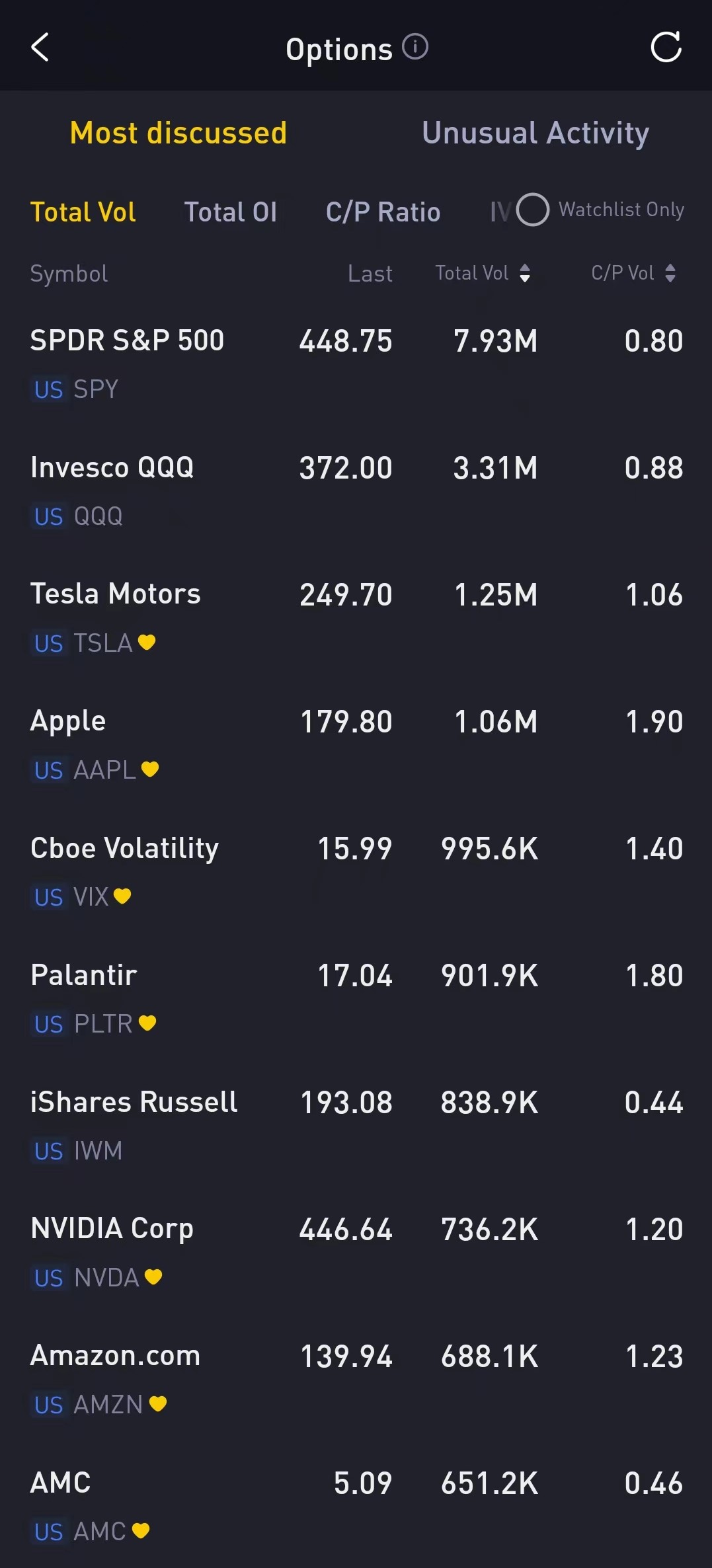Tap the heart icon next to NVDA
The image size is (712, 1568).
tap(153, 1276)
